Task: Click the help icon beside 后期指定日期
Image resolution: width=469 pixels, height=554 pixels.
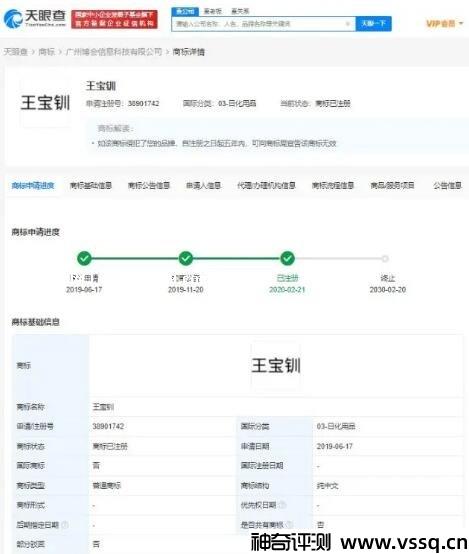Action: [x=65, y=525]
